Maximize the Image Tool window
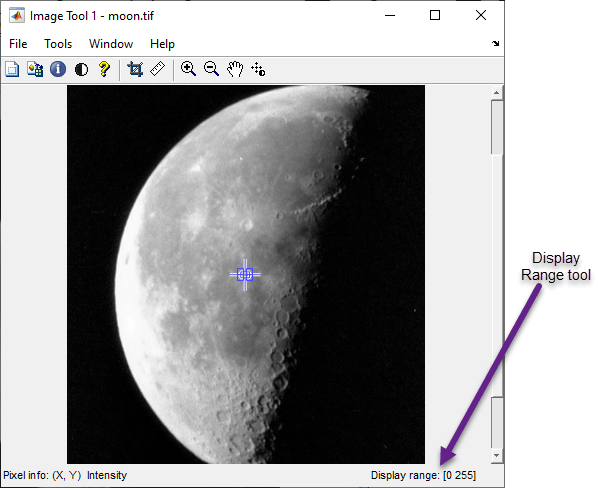 pyautogui.click(x=435, y=16)
